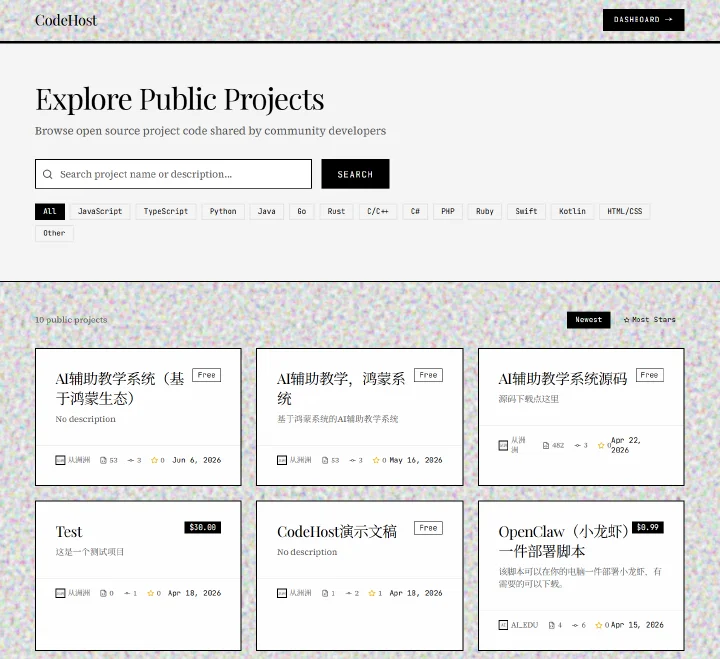Click the '10 public projects' count text
Screen dimensions: 720x659
coord(71,320)
